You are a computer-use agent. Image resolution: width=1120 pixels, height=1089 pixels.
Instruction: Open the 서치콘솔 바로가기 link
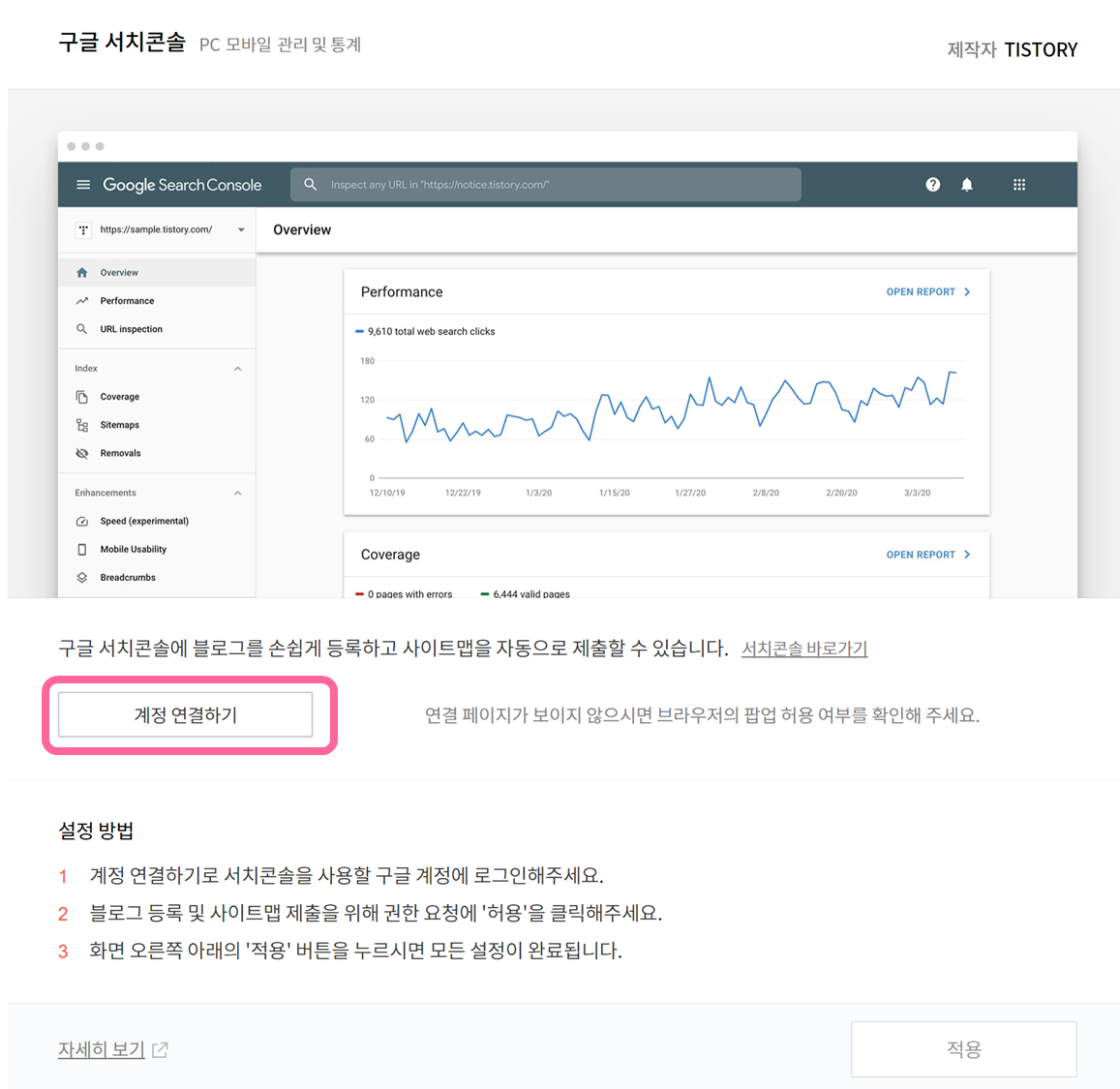point(804,649)
